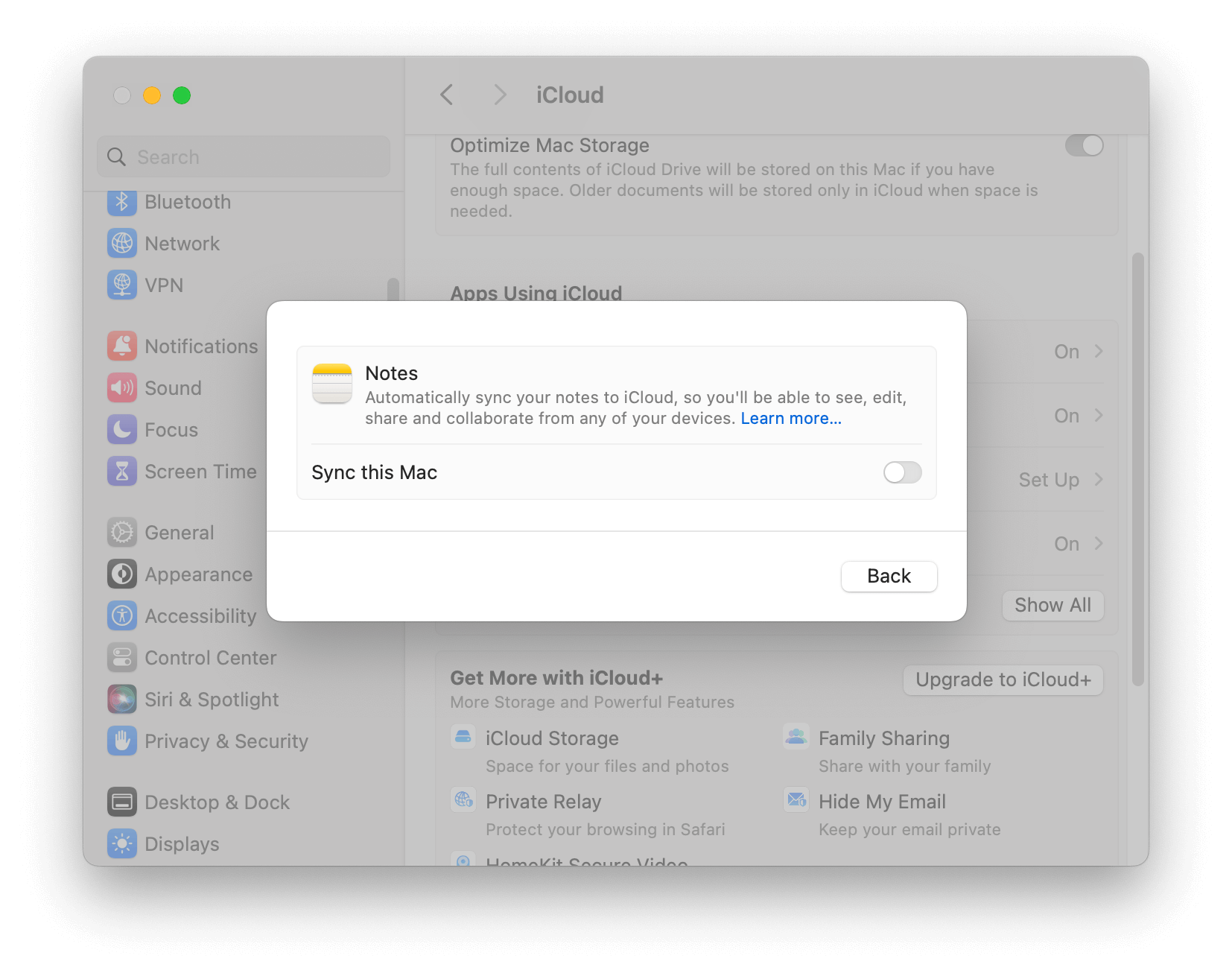This screenshot has width=1232, height=976.
Task: Click Upgrade to iCloud+ button
Action: (1003, 680)
